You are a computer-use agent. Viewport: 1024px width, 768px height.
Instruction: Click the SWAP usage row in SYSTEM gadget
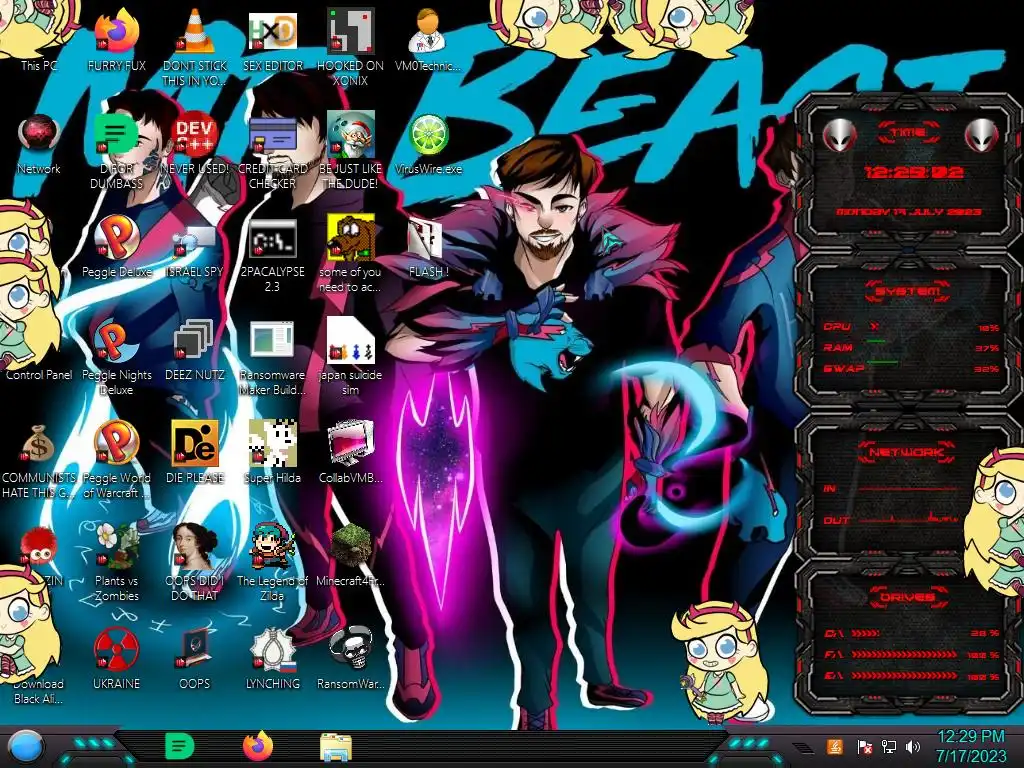[x=911, y=368]
